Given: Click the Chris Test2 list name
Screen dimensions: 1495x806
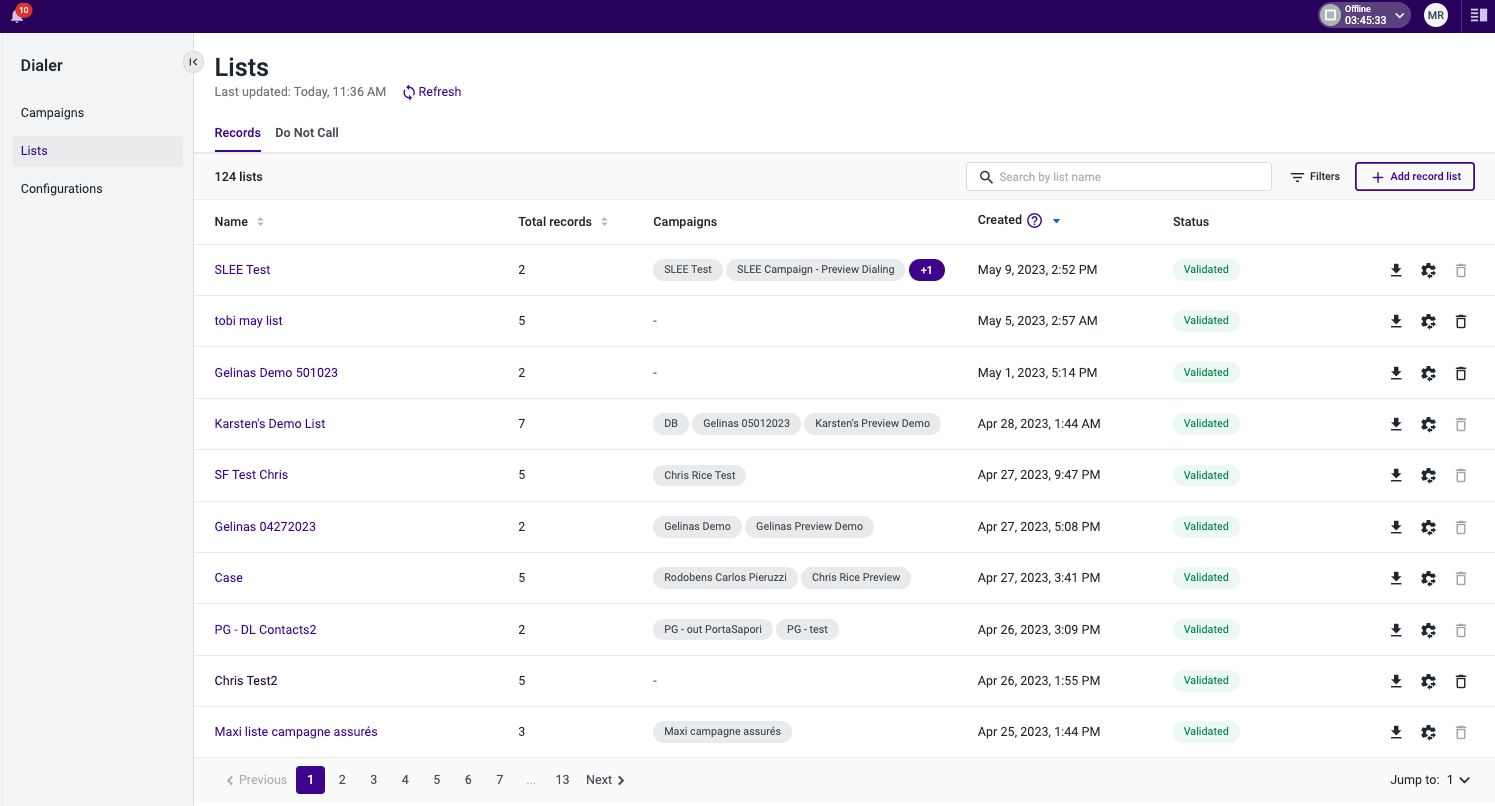Looking at the screenshot, I should [246, 681].
